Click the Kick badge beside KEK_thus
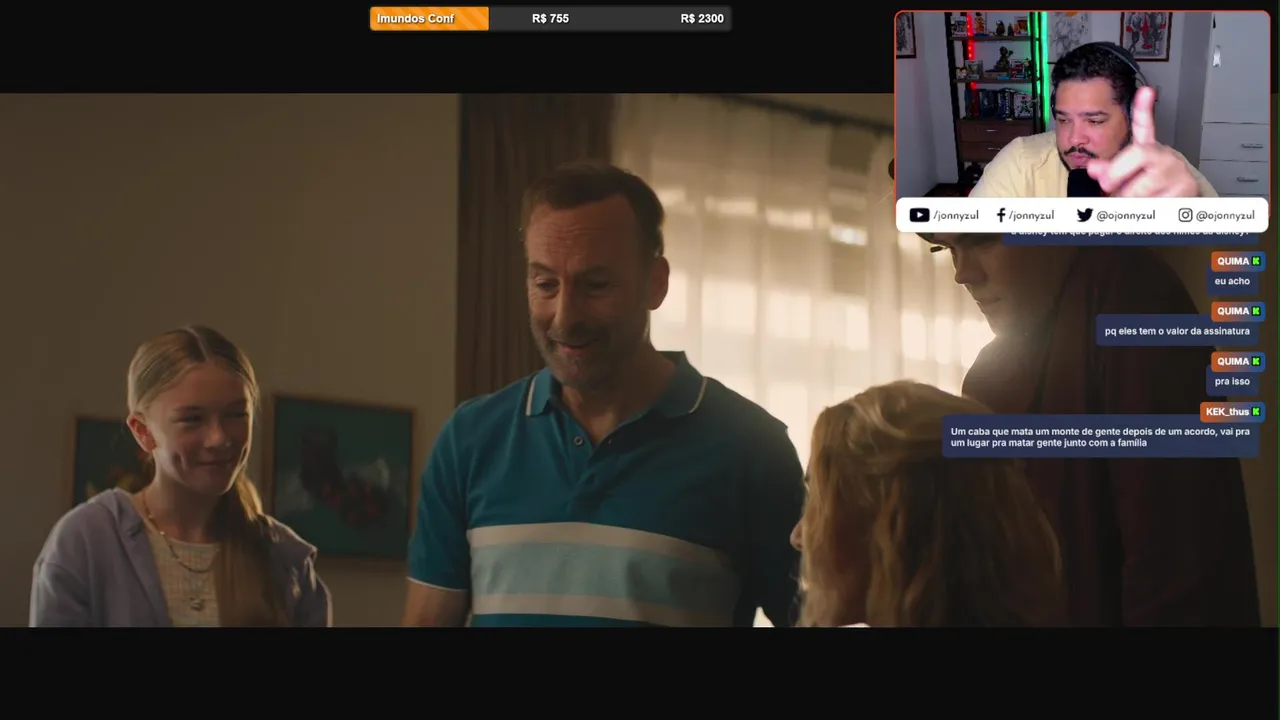Viewport: 1280px width, 720px height. tap(1256, 412)
